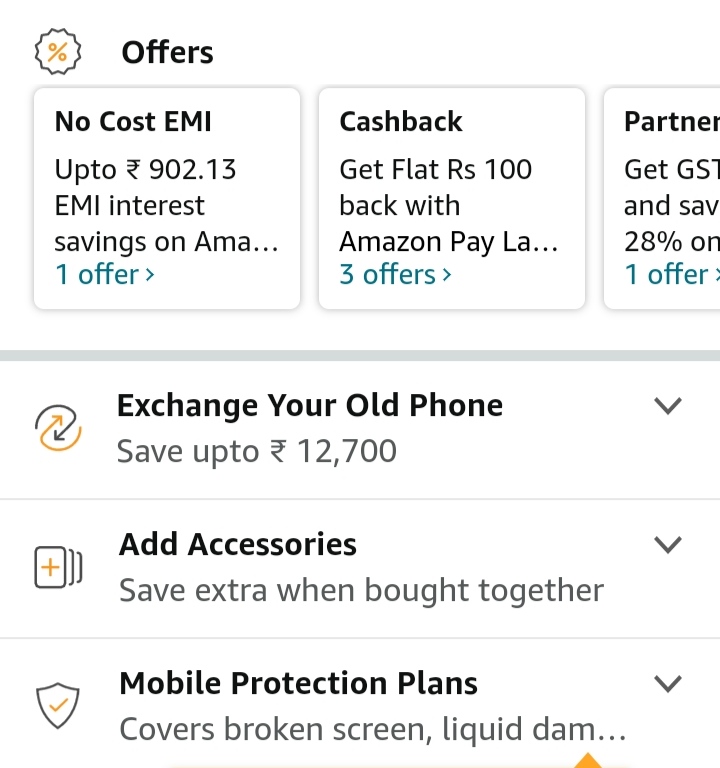Image resolution: width=720 pixels, height=768 pixels.
Task: Select the No Cost EMI offer card
Action: (x=167, y=198)
